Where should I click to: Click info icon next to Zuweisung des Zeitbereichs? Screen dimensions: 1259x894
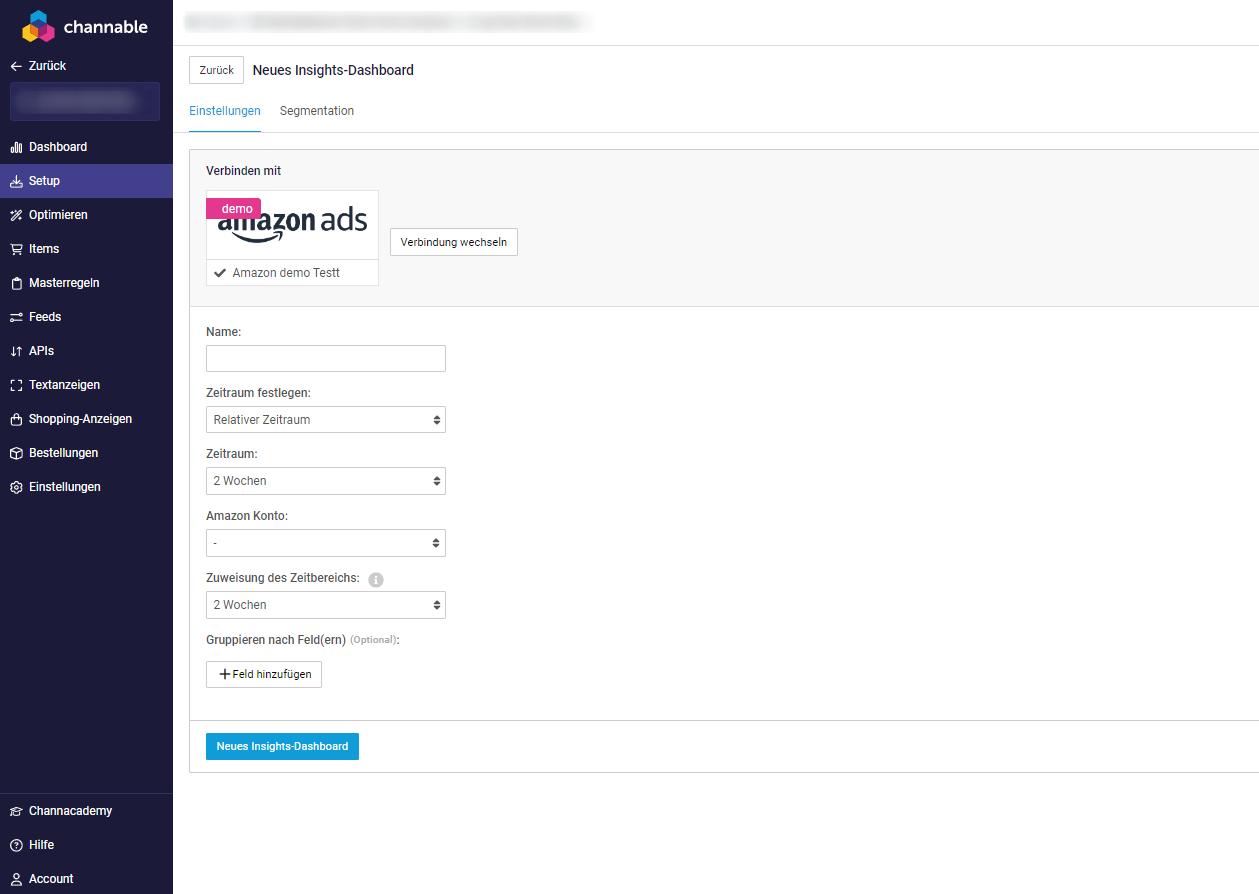[x=376, y=579]
